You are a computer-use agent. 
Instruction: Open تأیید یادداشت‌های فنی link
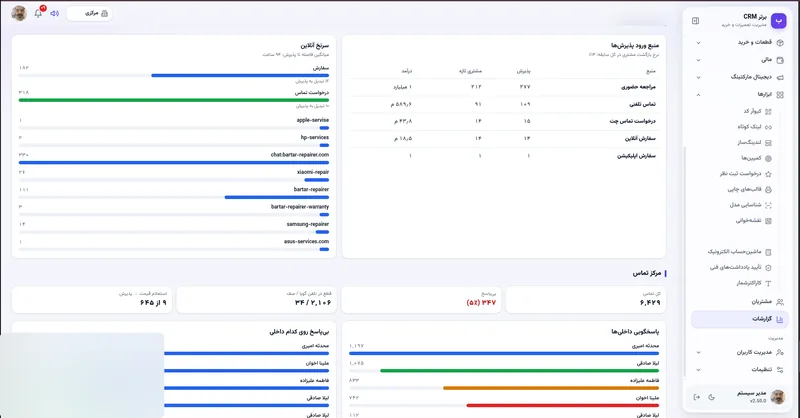pos(736,267)
